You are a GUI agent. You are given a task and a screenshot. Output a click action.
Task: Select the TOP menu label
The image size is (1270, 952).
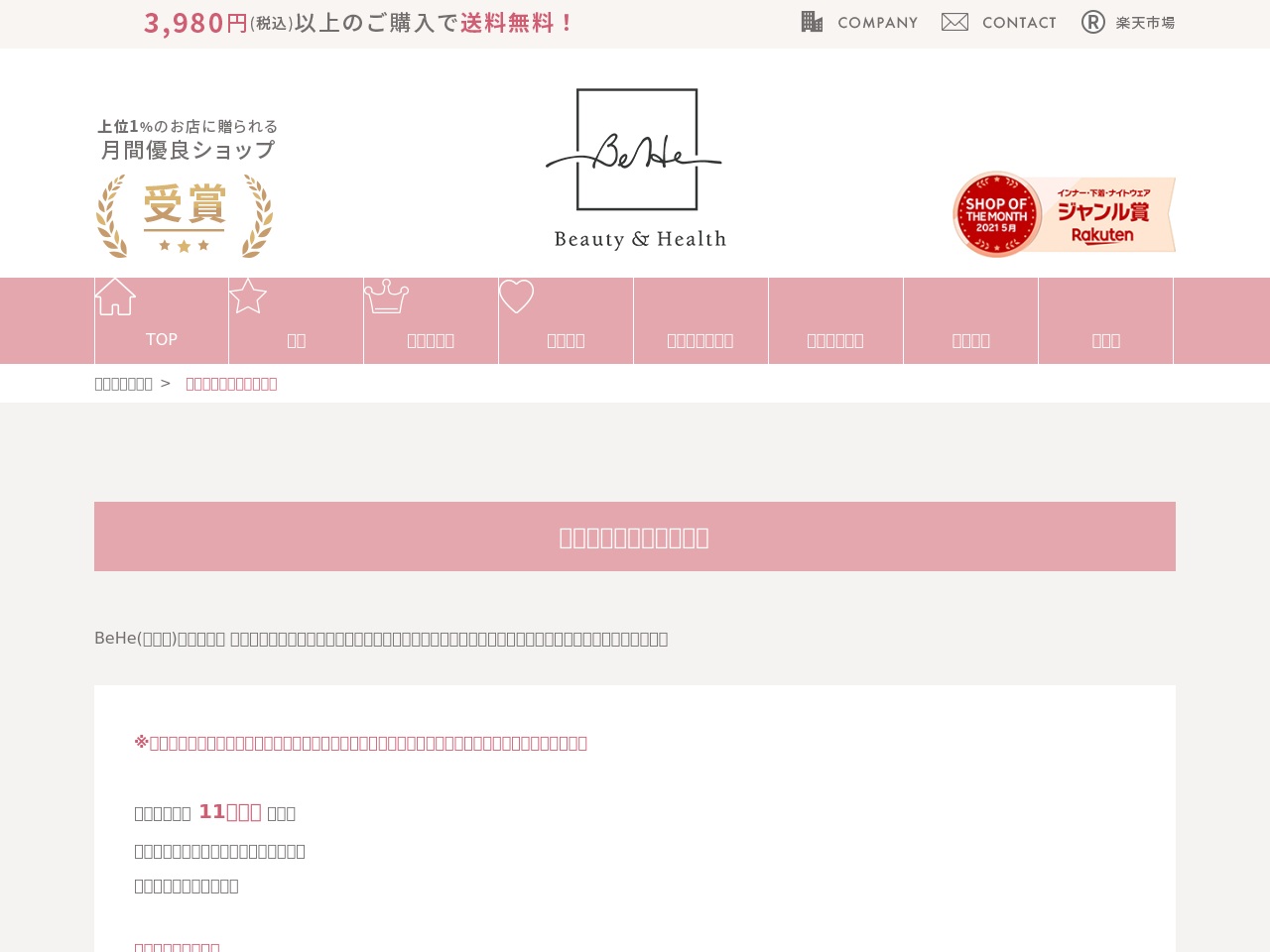click(162, 340)
